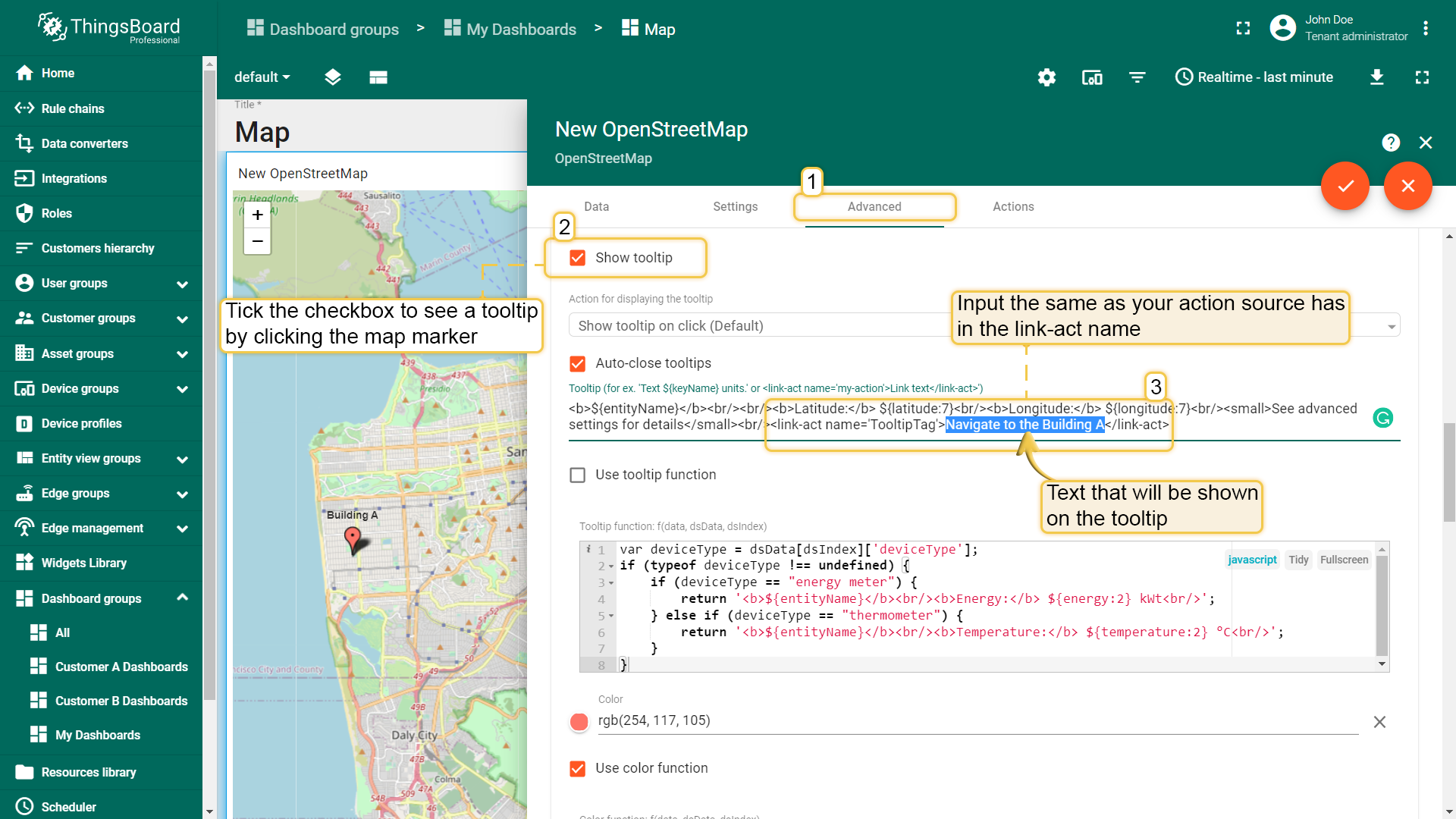
Task: Toggle Use color function checkbox
Action: [578, 768]
